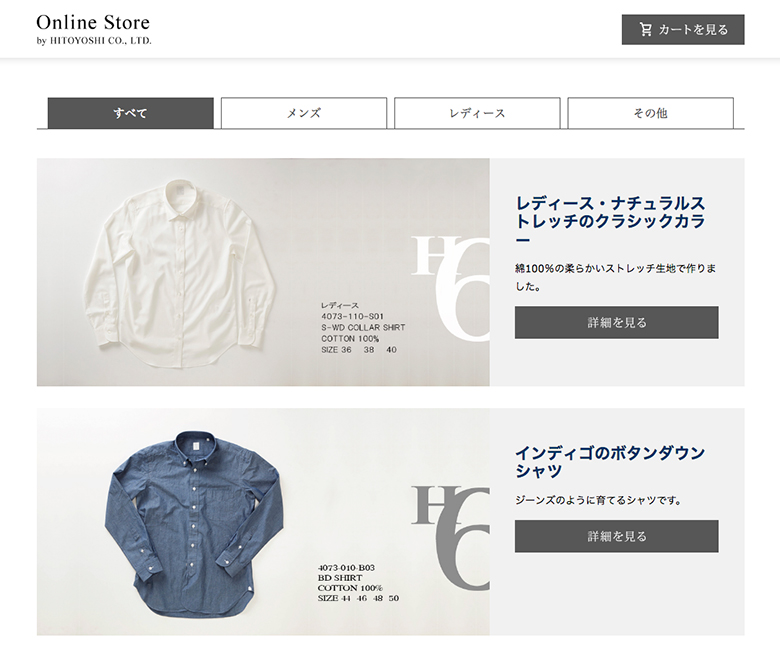Switch to the メンズ tab
780x650 pixels.
(303, 113)
